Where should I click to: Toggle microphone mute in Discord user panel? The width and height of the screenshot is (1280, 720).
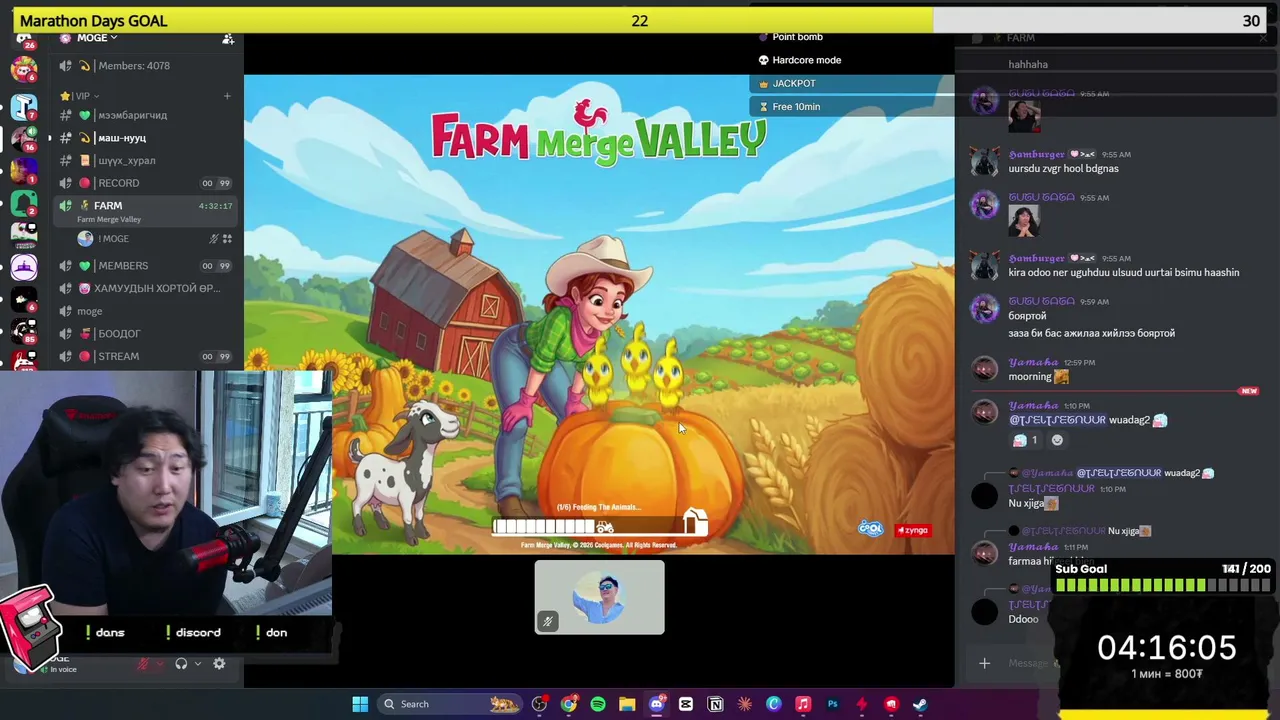click(143, 664)
